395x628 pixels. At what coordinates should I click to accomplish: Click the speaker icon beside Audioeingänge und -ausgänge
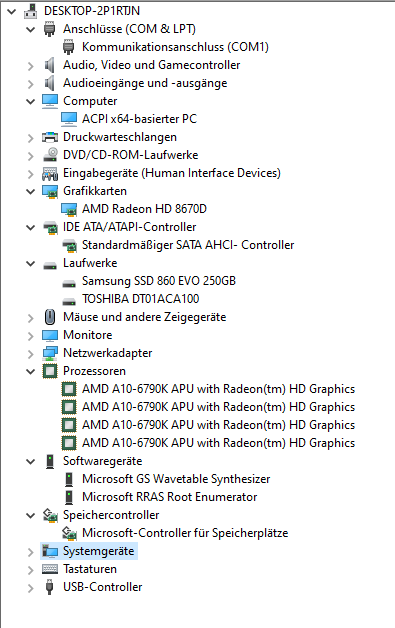click(x=50, y=83)
